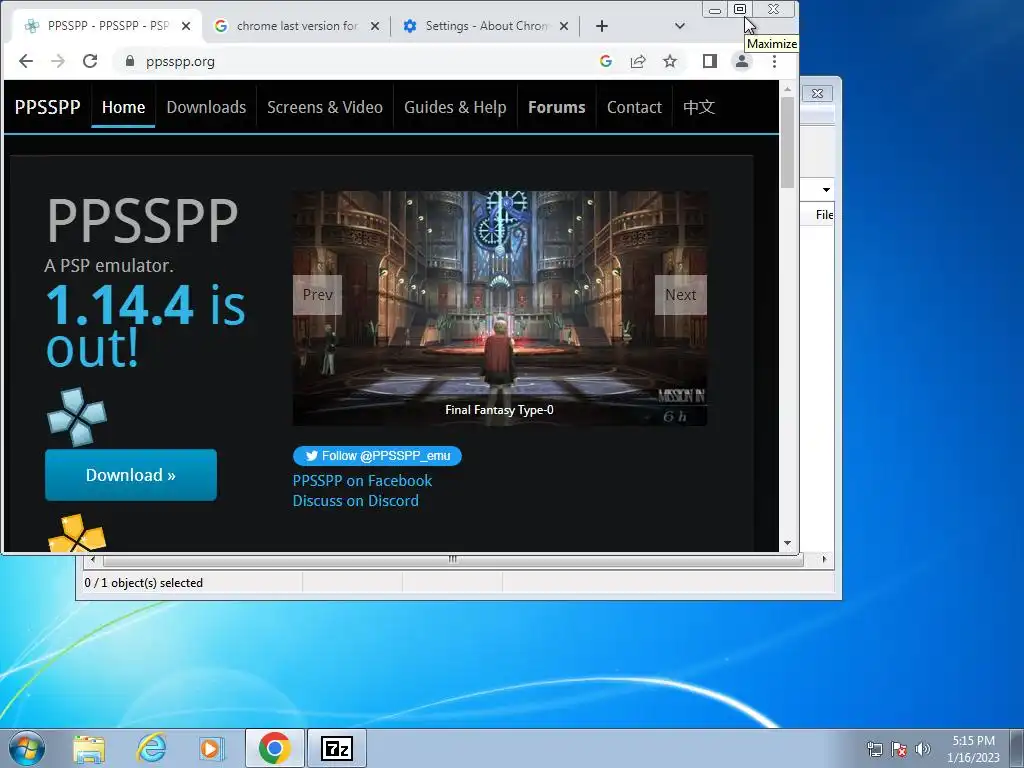Click the Final Fantasy Type-0 screenshot

coord(500,308)
